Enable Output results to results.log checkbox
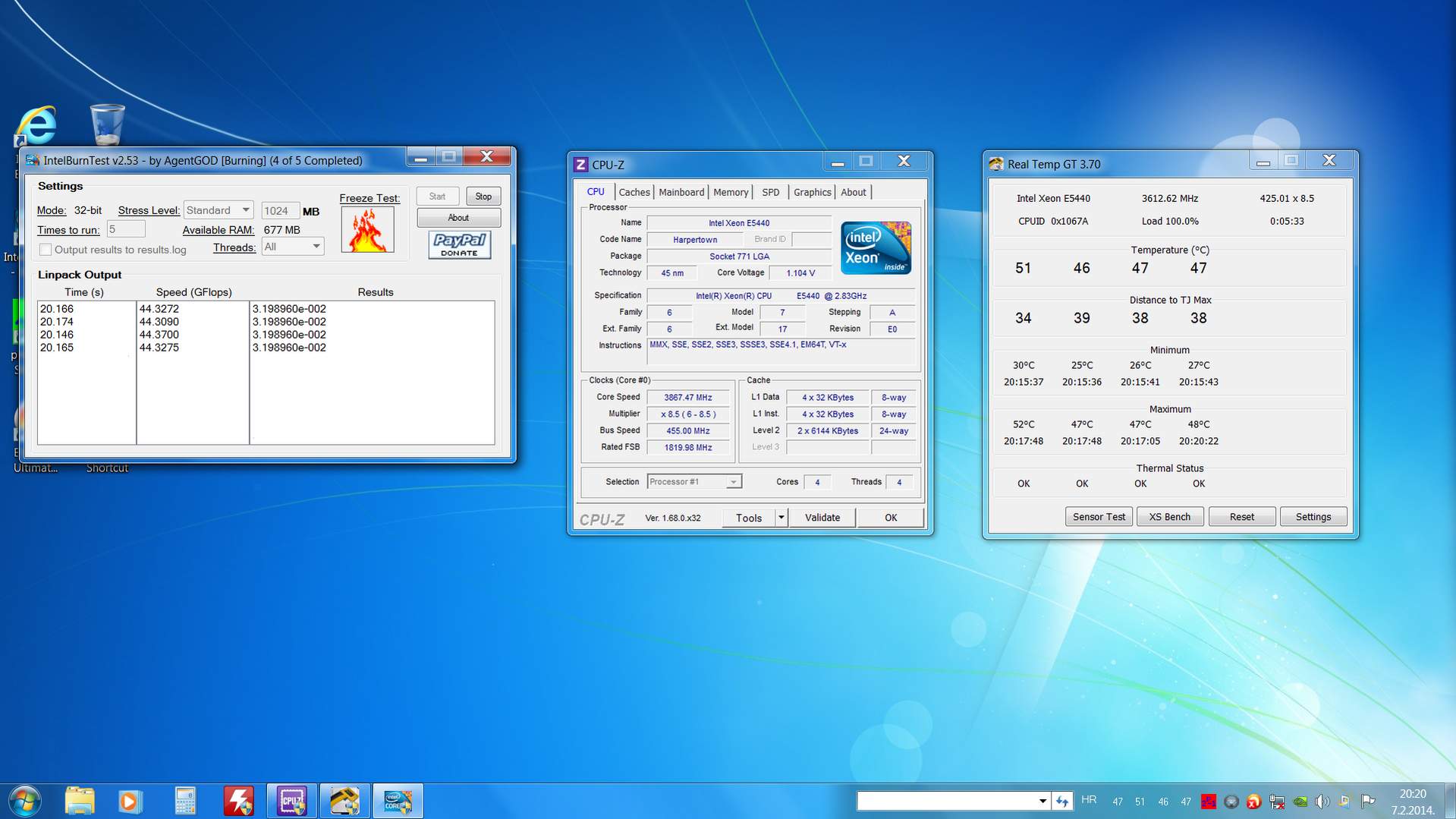Image resolution: width=1456 pixels, height=819 pixels. pyautogui.click(x=46, y=250)
